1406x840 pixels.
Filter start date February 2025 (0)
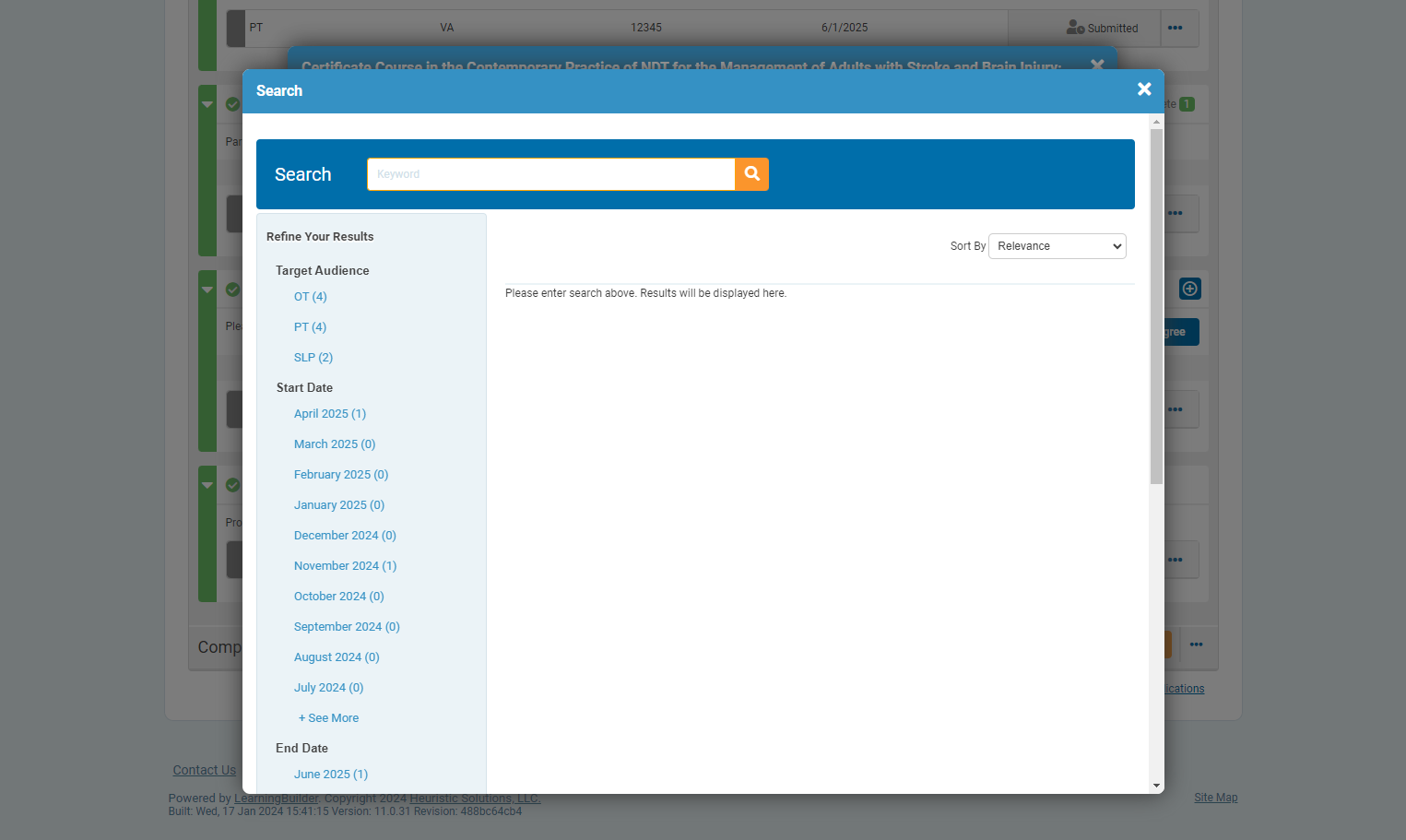(341, 475)
